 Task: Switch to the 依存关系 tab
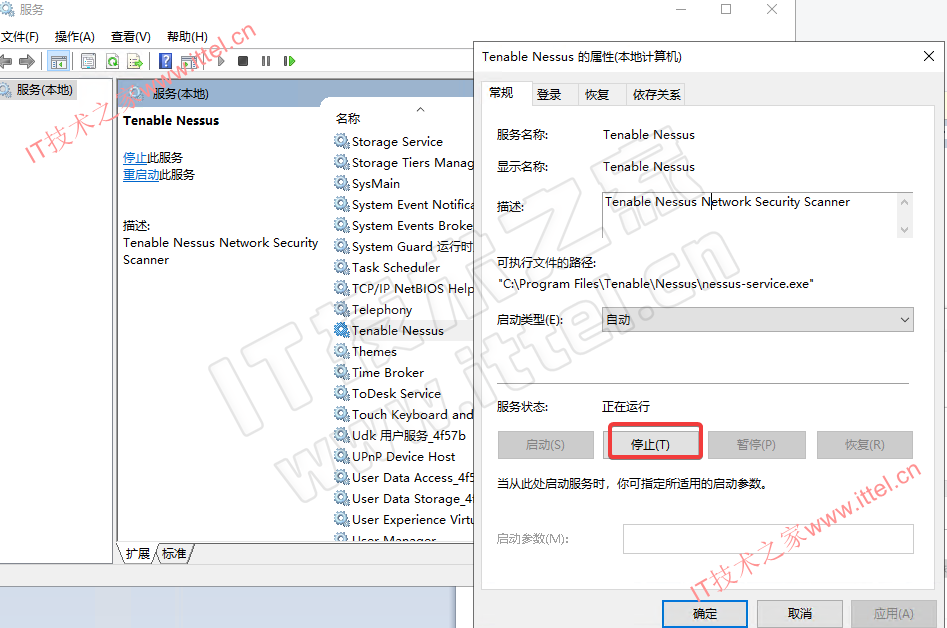pyautogui.click(x=656, y=95)
